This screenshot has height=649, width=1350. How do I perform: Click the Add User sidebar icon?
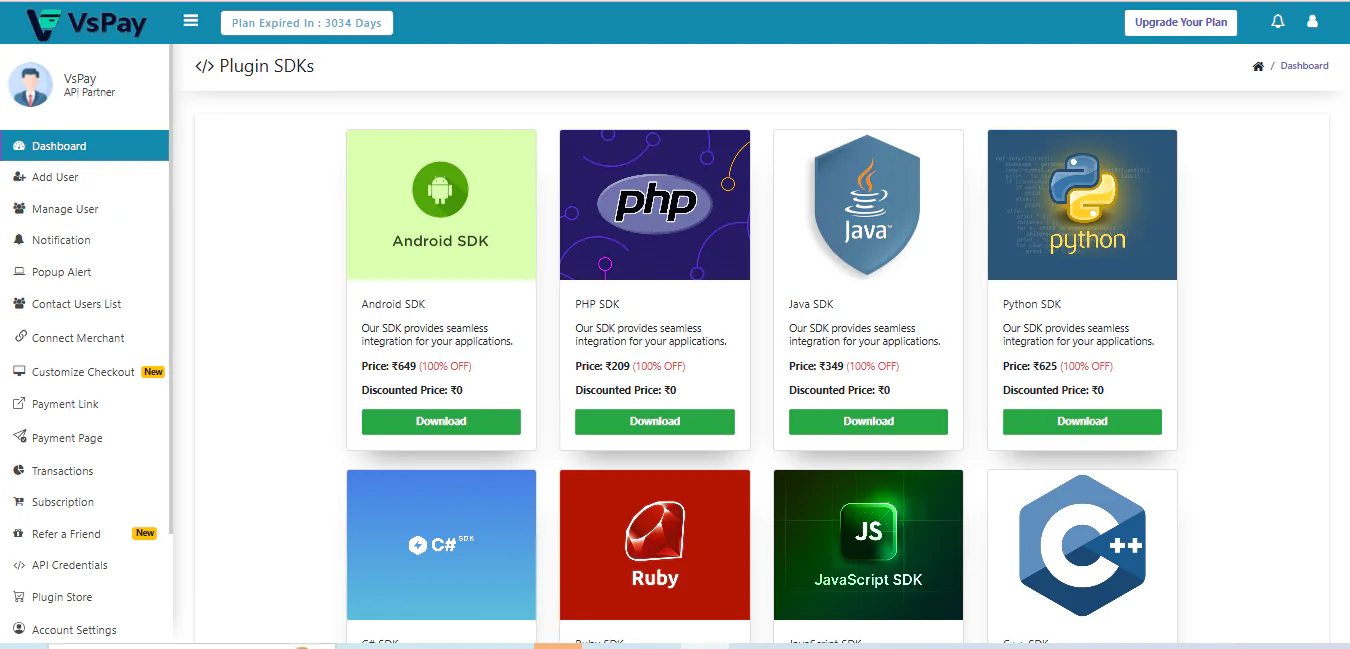pos(19,177)
